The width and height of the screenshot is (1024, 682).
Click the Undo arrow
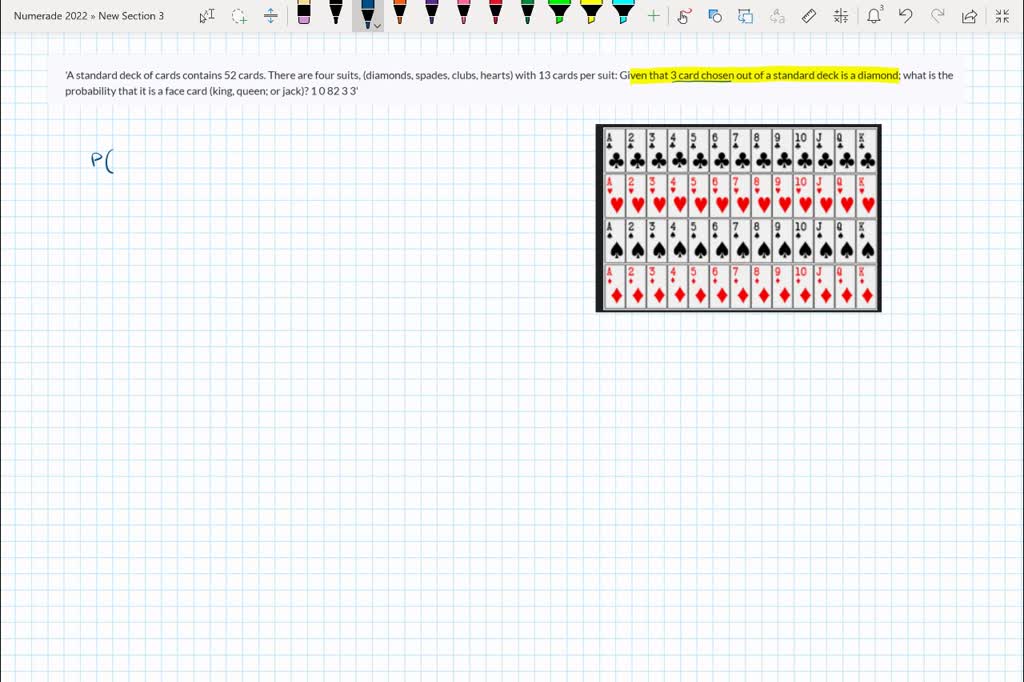[906, 16]
